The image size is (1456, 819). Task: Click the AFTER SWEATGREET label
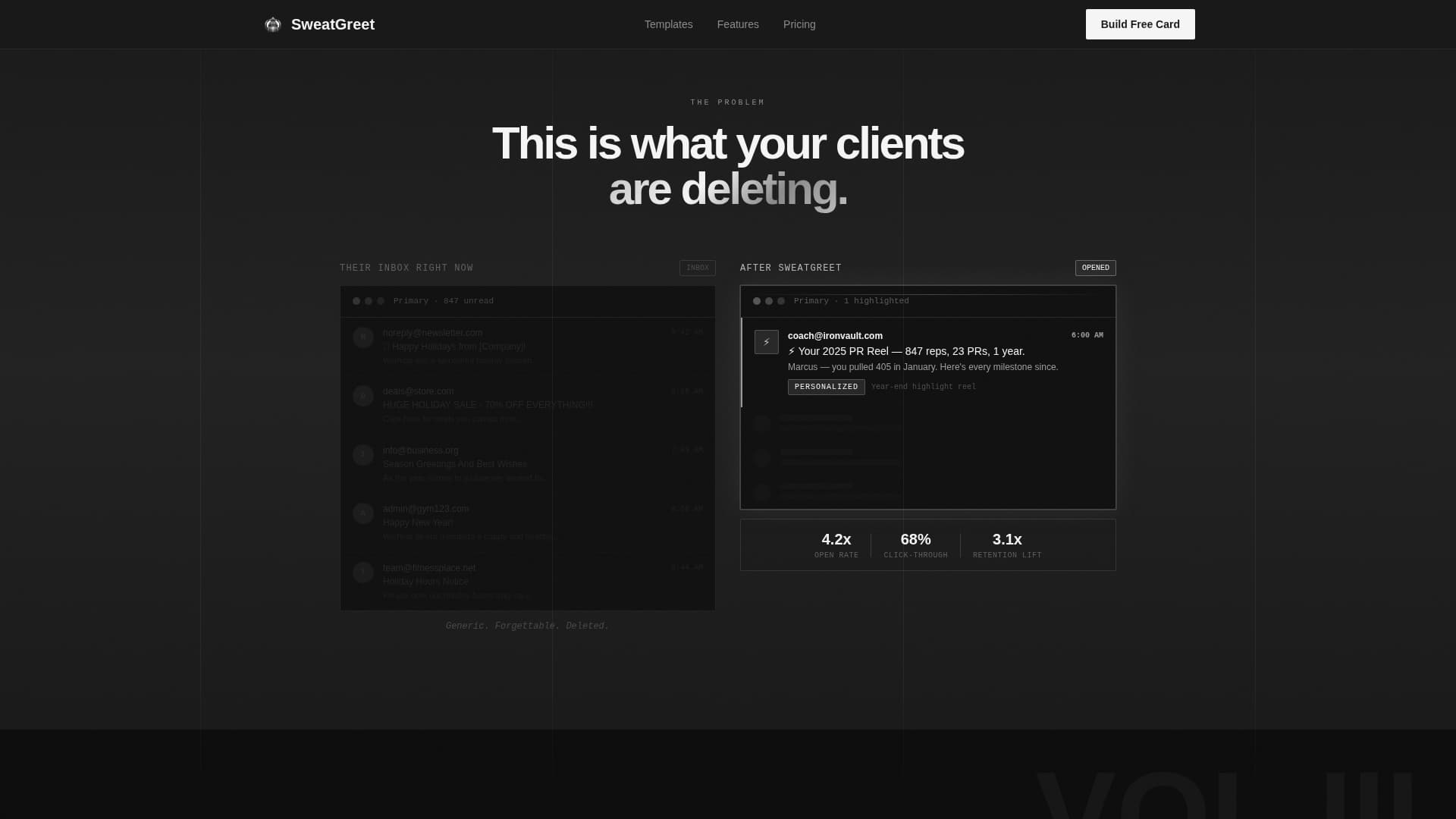[x=791, y=268]
